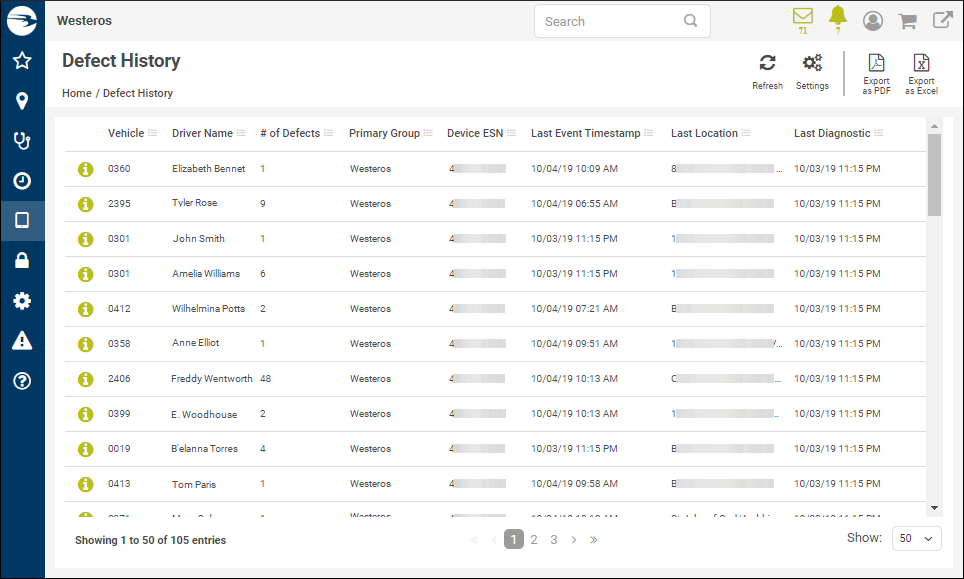Select vehicle 0412 cell

click(x=119, y=309)
